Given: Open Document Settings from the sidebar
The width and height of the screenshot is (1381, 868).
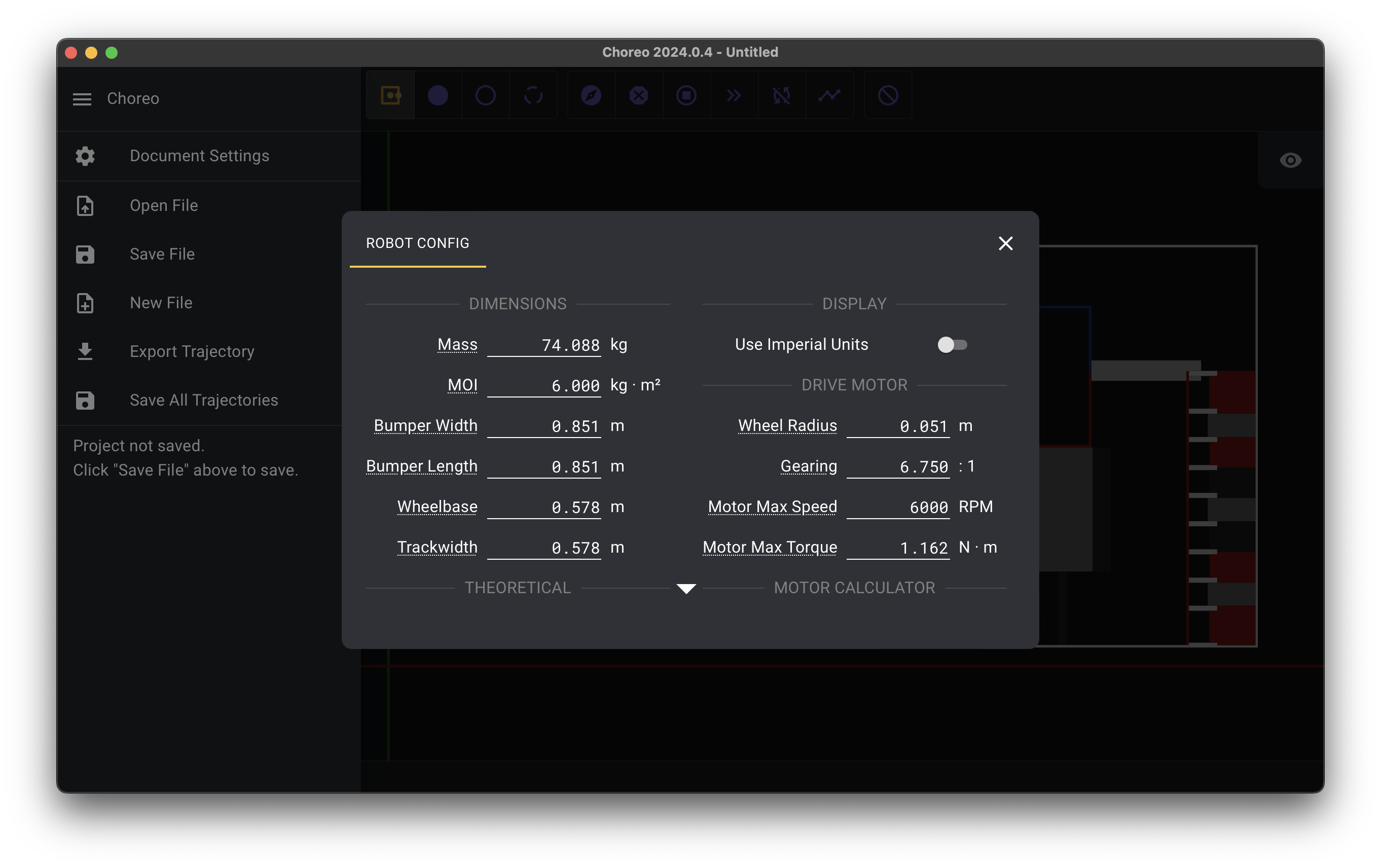Looking at the screenshot, I should click(x=198, y=156).
